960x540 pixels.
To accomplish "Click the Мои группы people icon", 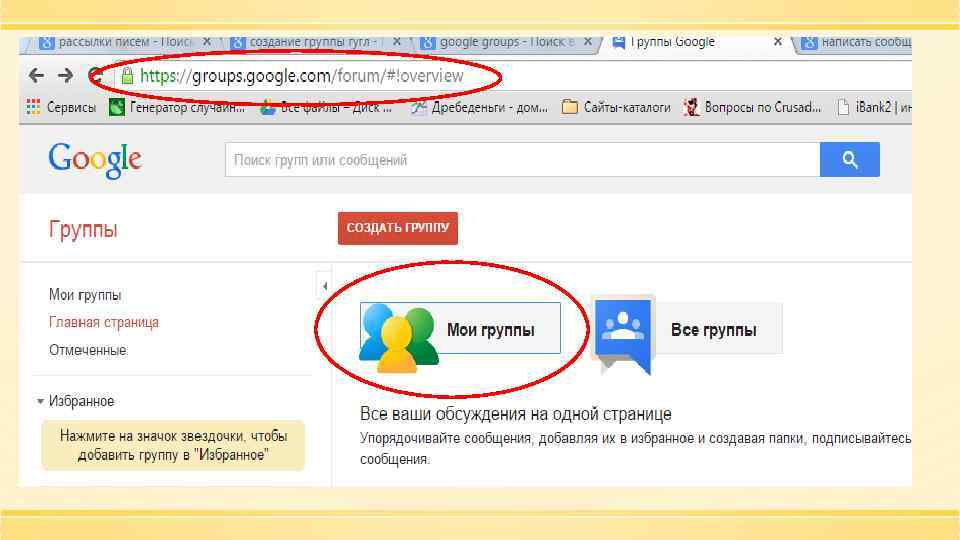I will pos(398,338).
